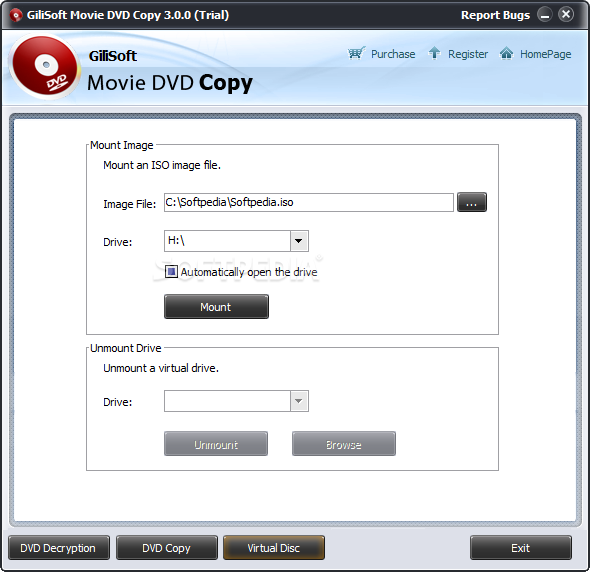This screenshot has width=590, height=572.
Task: Open the Purchase link
Action: point(393,54)
